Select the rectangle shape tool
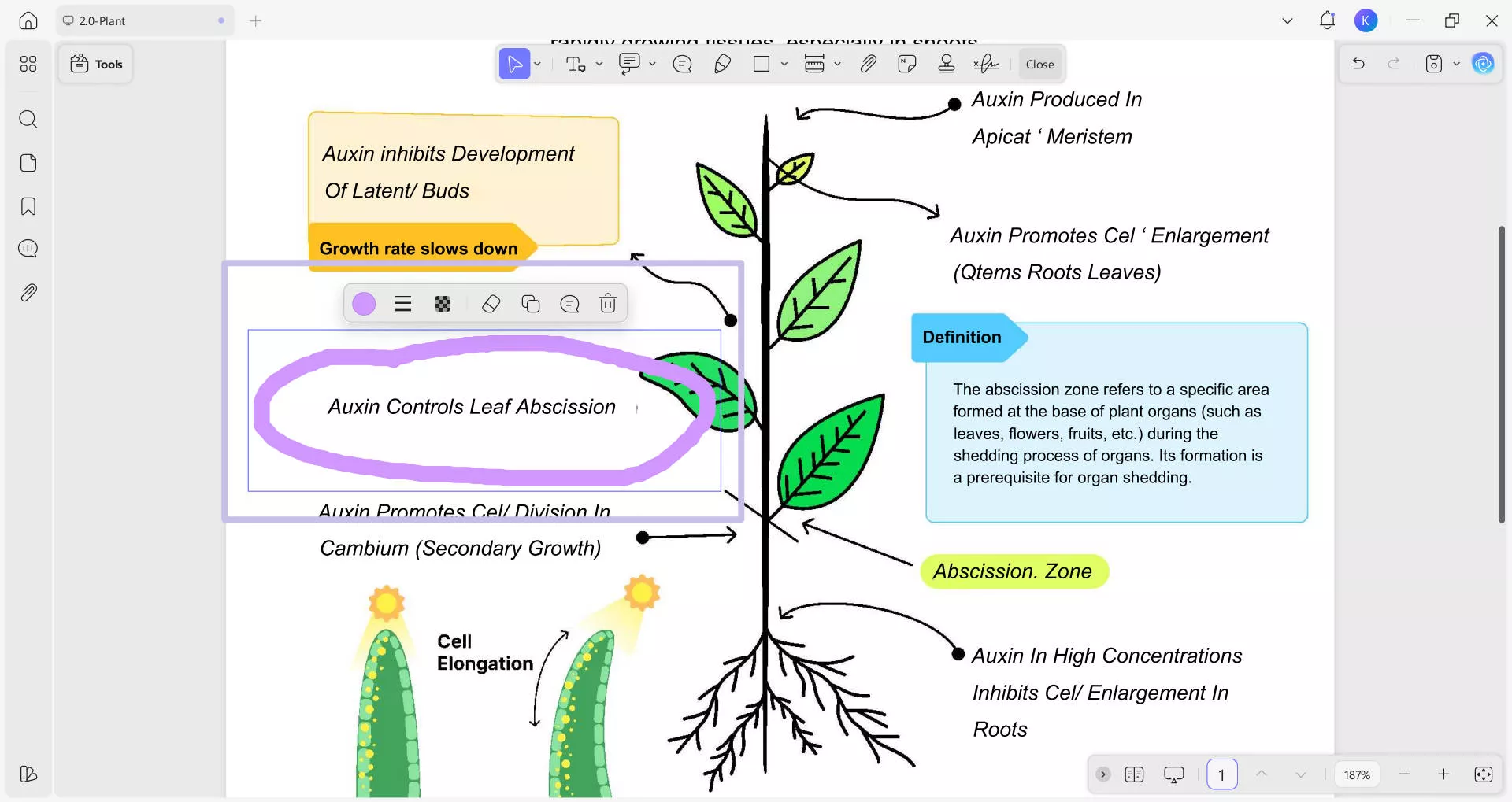This screenshot has height=802, width=1512. (762, 64)
